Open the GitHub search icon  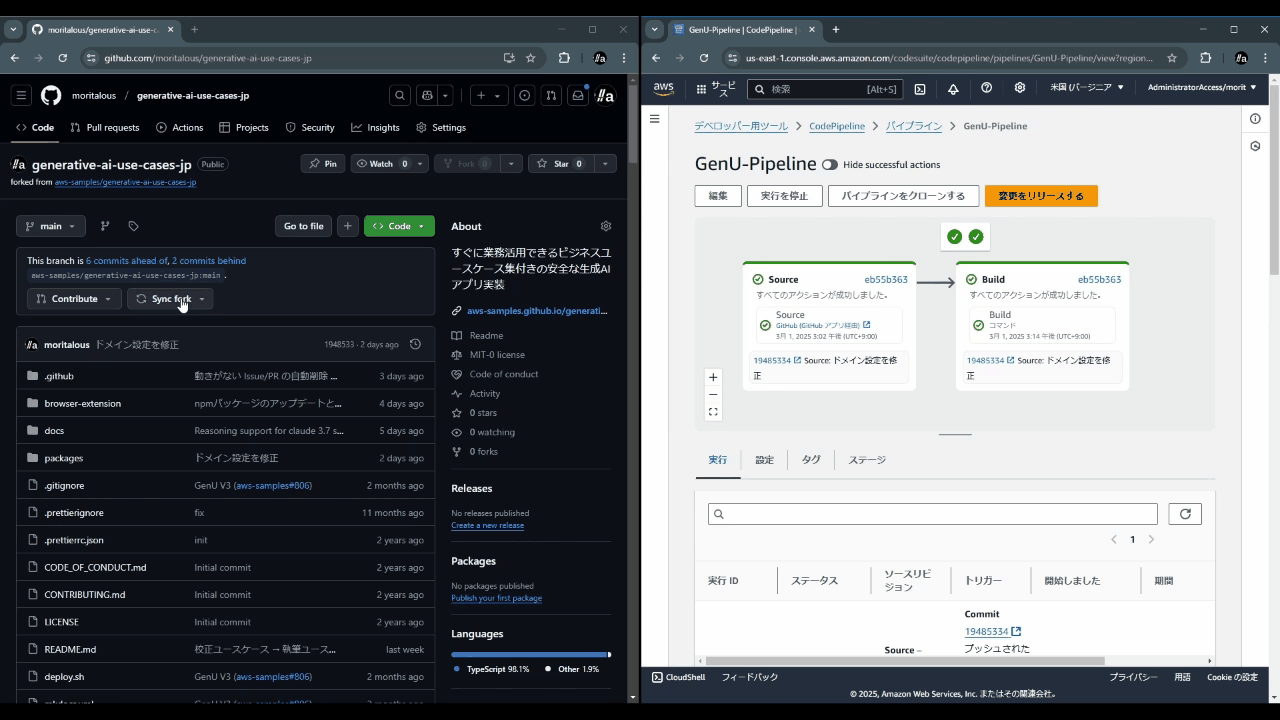point(399,95)
